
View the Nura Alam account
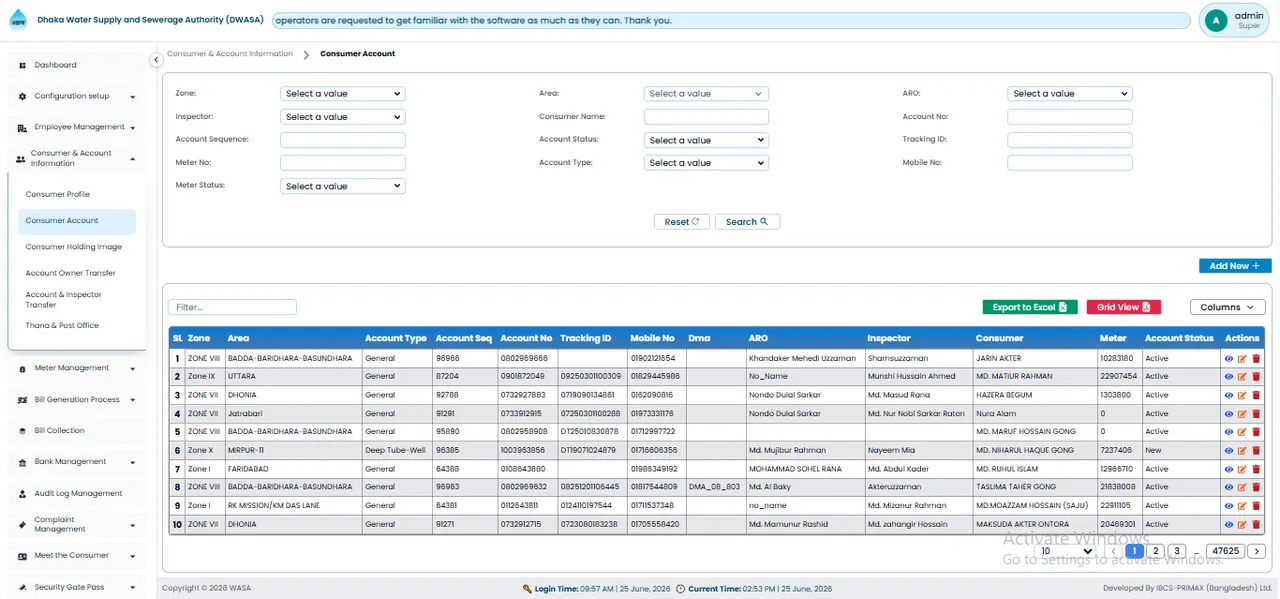1229,413
